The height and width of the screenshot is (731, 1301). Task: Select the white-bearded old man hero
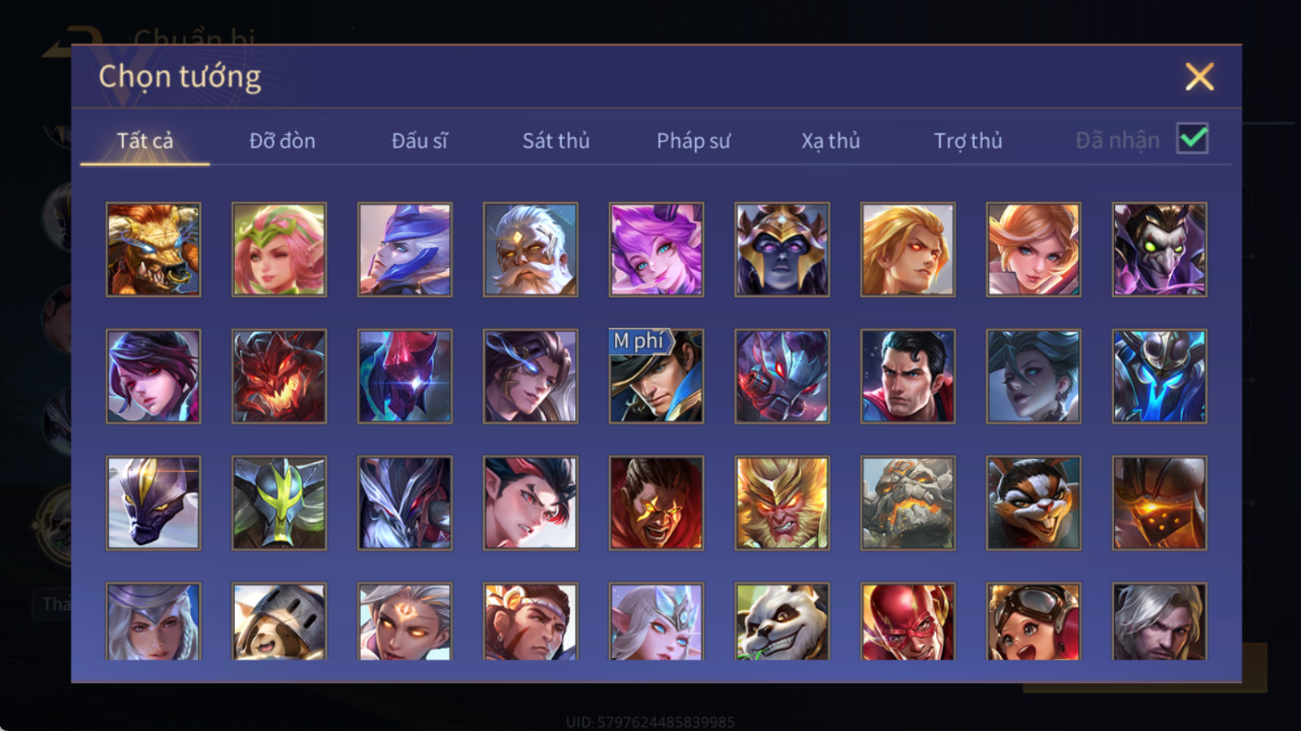[x=530, y=249]
